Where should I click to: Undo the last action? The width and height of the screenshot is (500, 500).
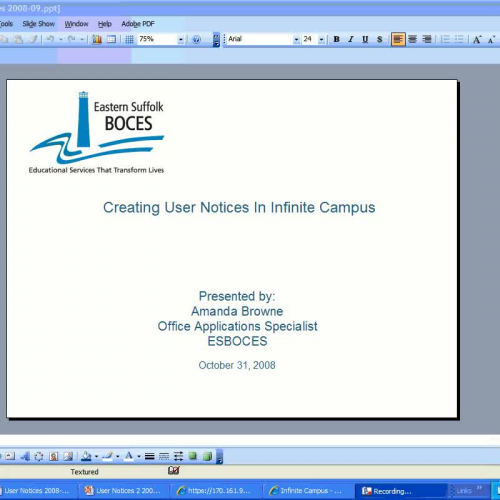50,39
